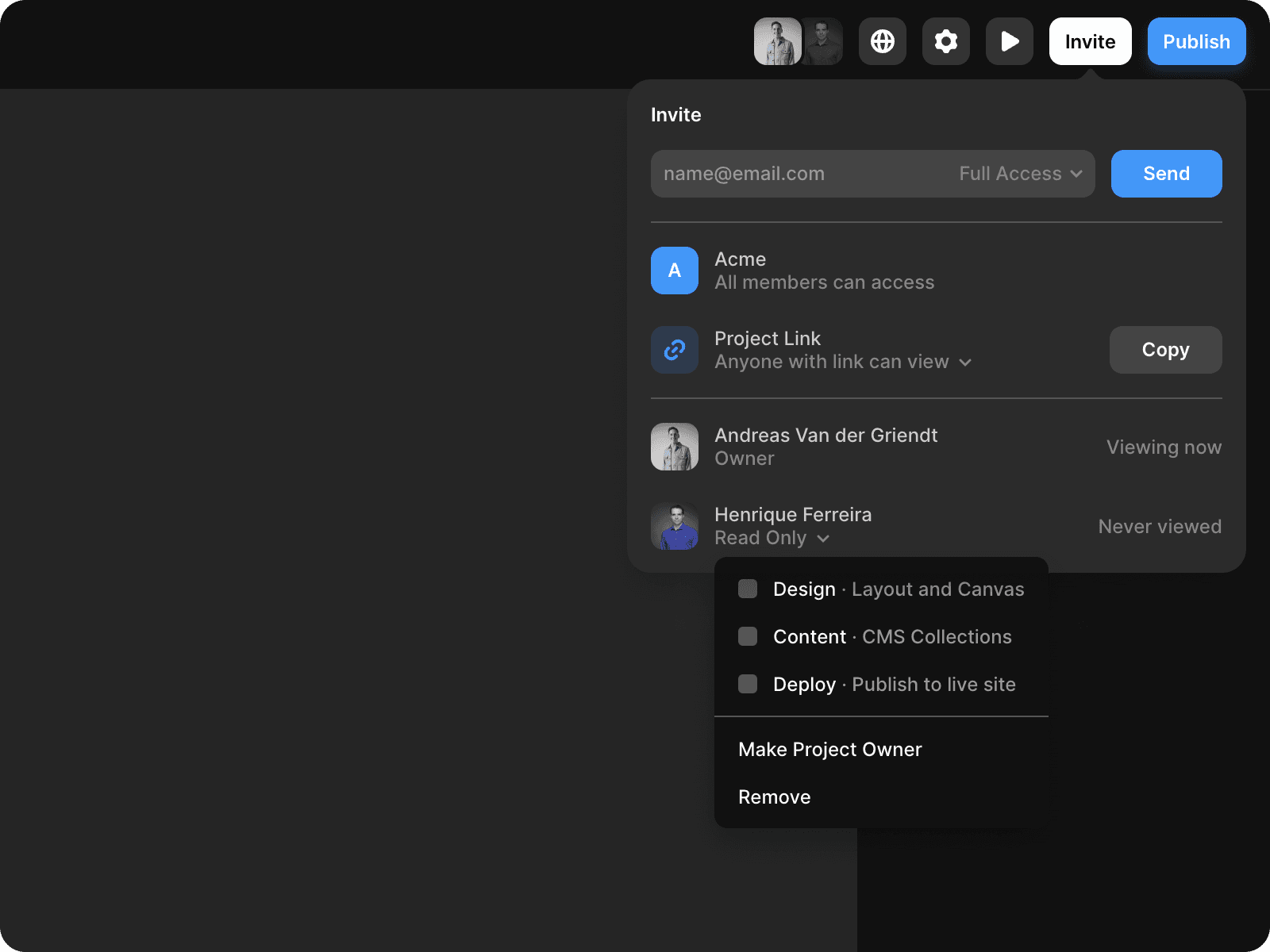The width and height of the screenshot is (1270, 952).
Task: Click Henrique Ferreira's avatar in list
Action: tap(674, 526)
